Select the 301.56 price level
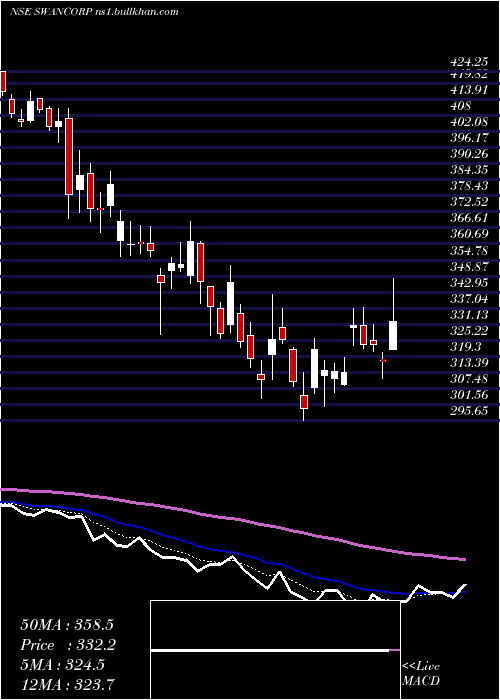500x700 pixels. click(469, 395)
